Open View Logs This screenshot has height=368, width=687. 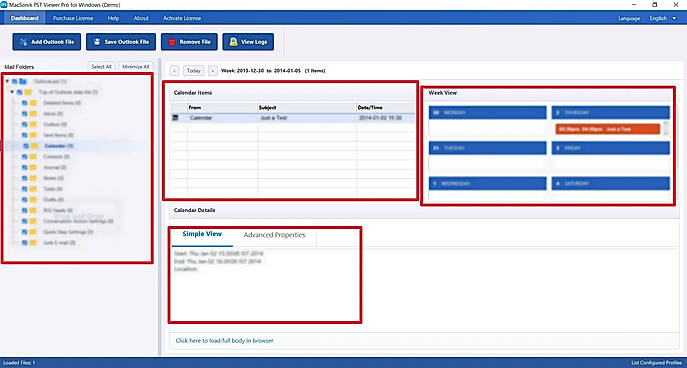click(x=248, y=42)
